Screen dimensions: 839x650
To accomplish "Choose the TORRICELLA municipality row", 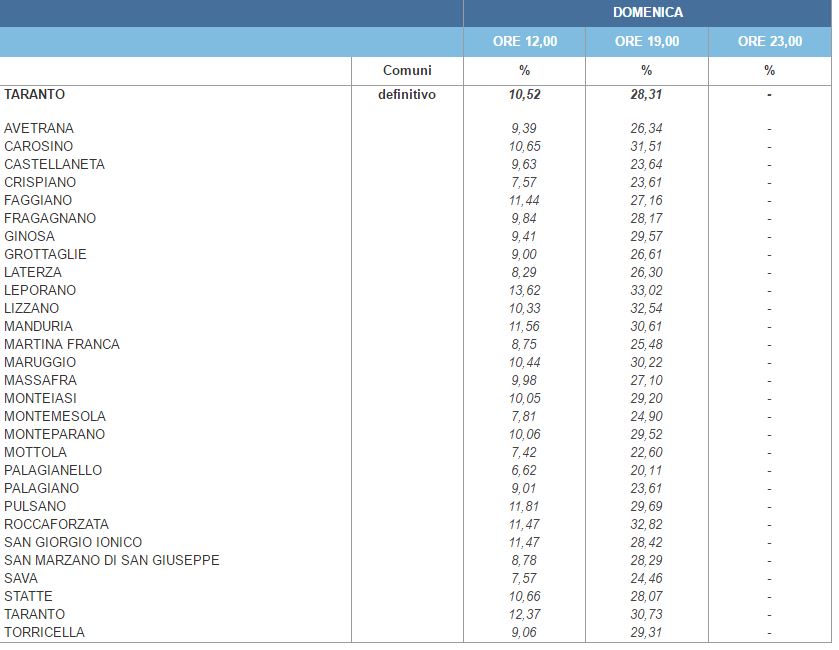I will (44, 633).
